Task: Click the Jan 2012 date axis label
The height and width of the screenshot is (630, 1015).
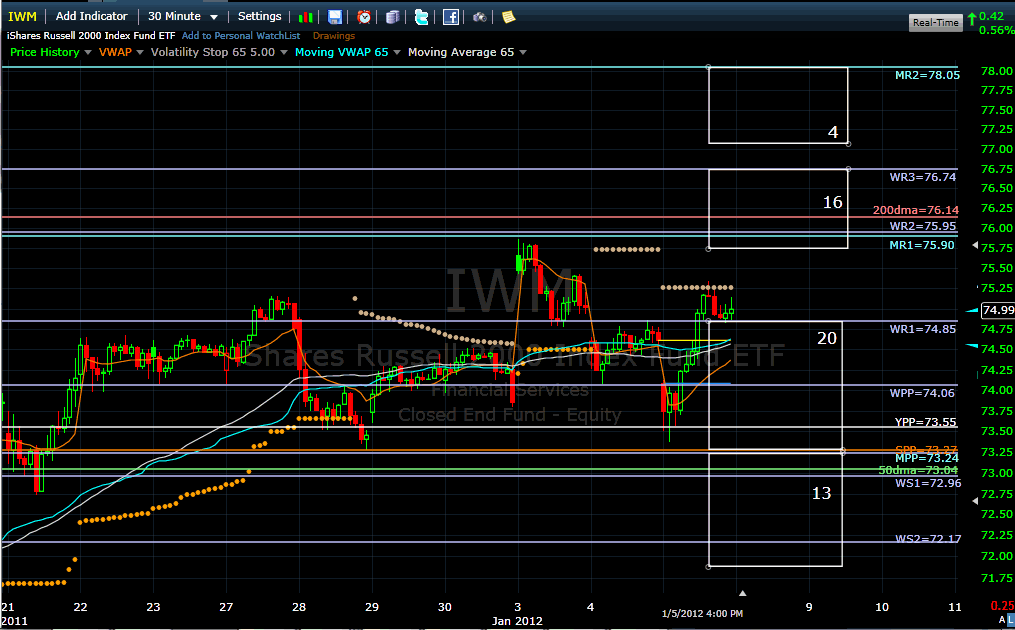Action: point(517,621)
